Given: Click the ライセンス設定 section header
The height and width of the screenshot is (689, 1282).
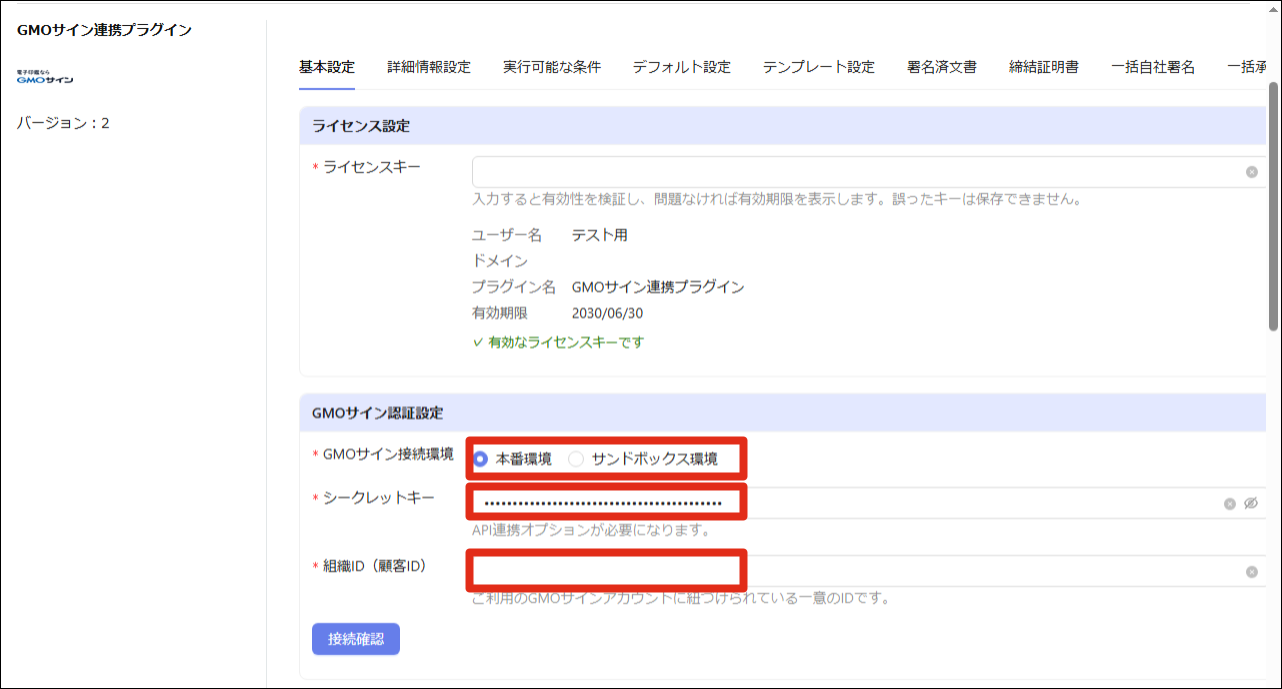Looking at the screenshot, I should tap(783, 126).
